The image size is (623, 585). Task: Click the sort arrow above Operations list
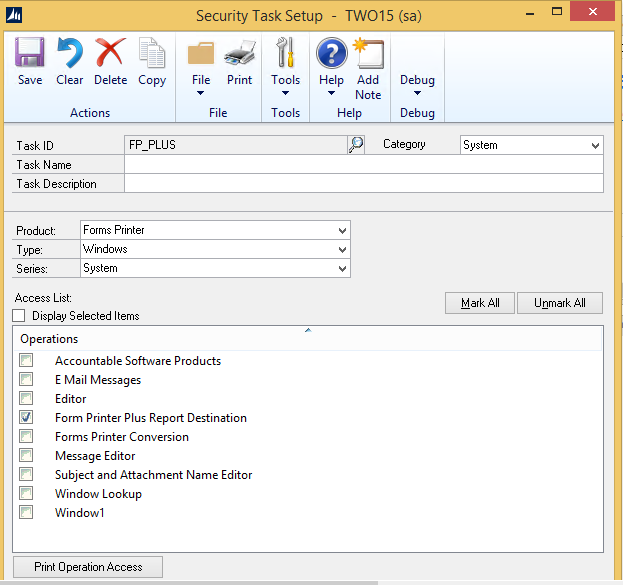tap(308, 330)
